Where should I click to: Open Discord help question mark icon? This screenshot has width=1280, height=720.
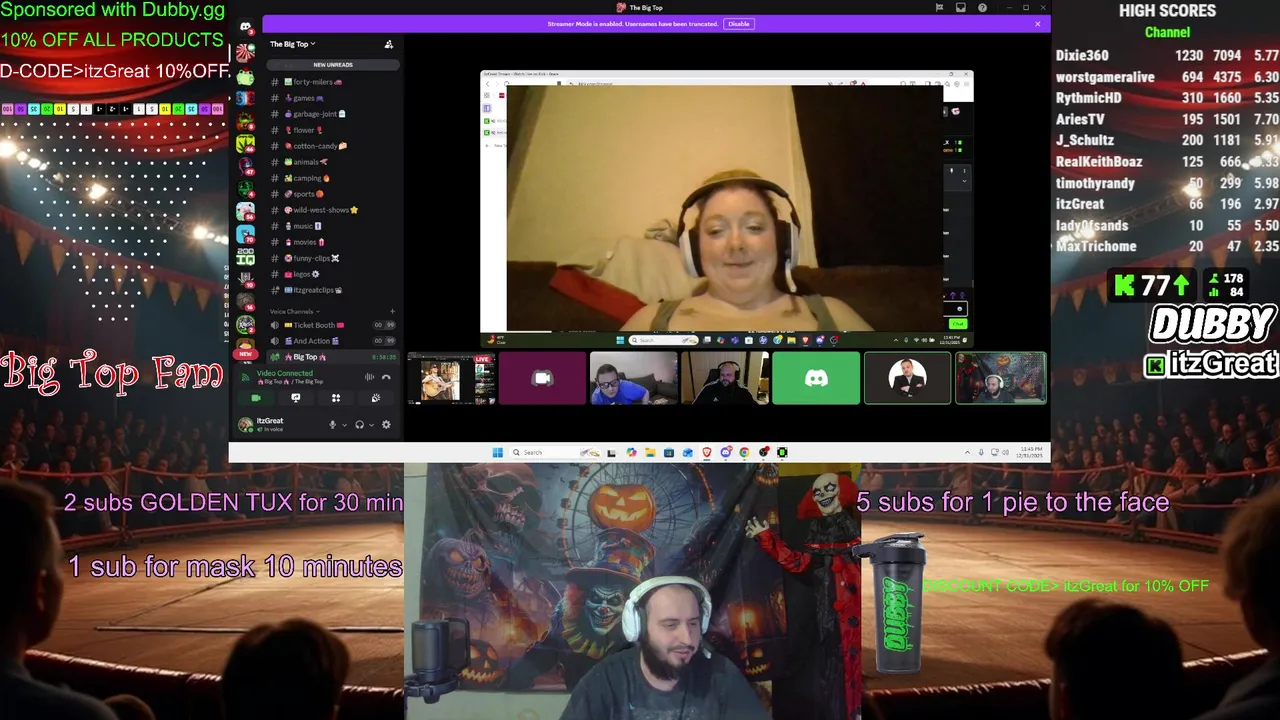[x=983, y=8]
